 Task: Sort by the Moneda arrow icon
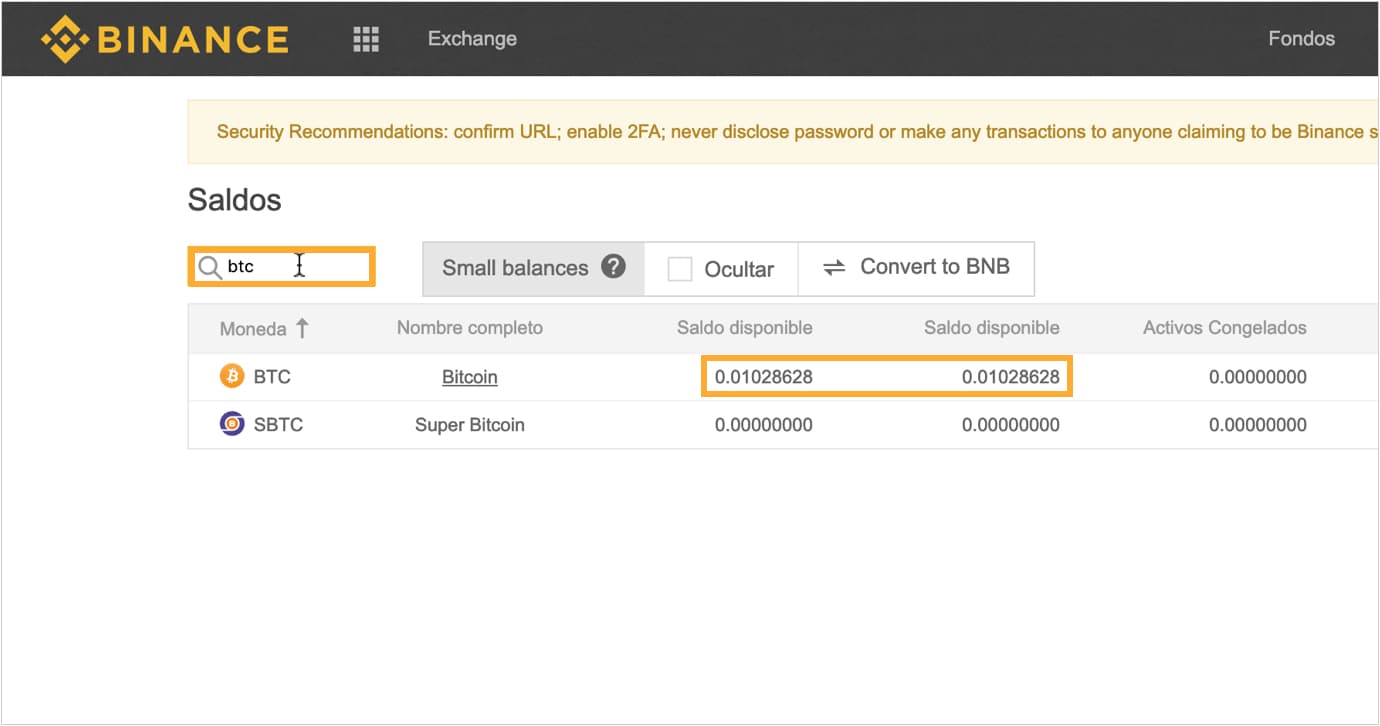pyautogui.click(x=302, y=328)
